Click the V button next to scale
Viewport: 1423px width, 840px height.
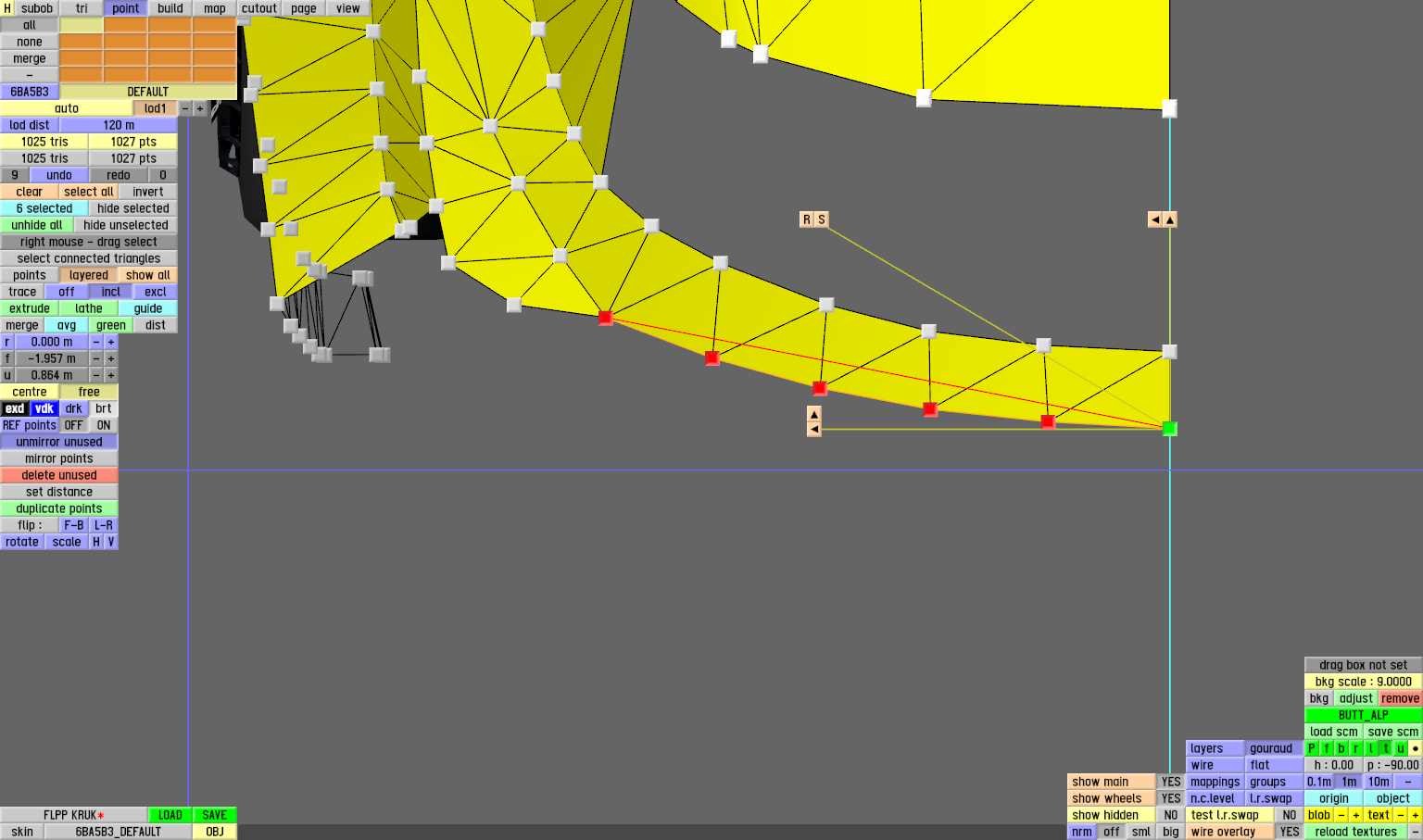pyautogui.click(x=111, y=542)
